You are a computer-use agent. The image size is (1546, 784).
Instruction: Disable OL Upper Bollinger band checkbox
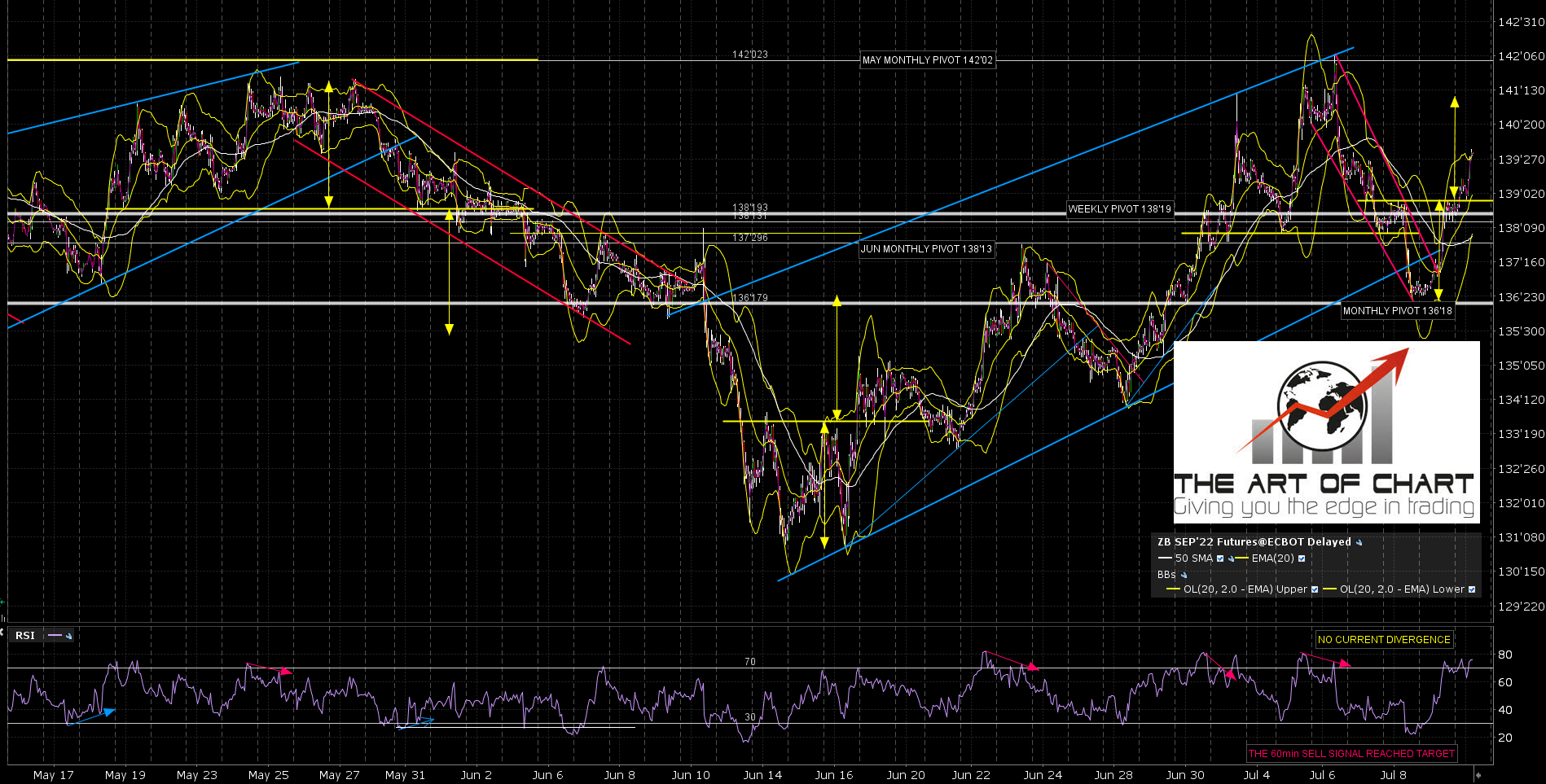click(x=1315, y=589)
